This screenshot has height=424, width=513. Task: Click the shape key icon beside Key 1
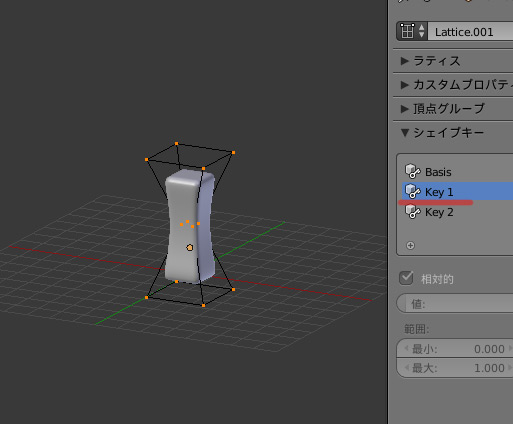coord(412,191)
